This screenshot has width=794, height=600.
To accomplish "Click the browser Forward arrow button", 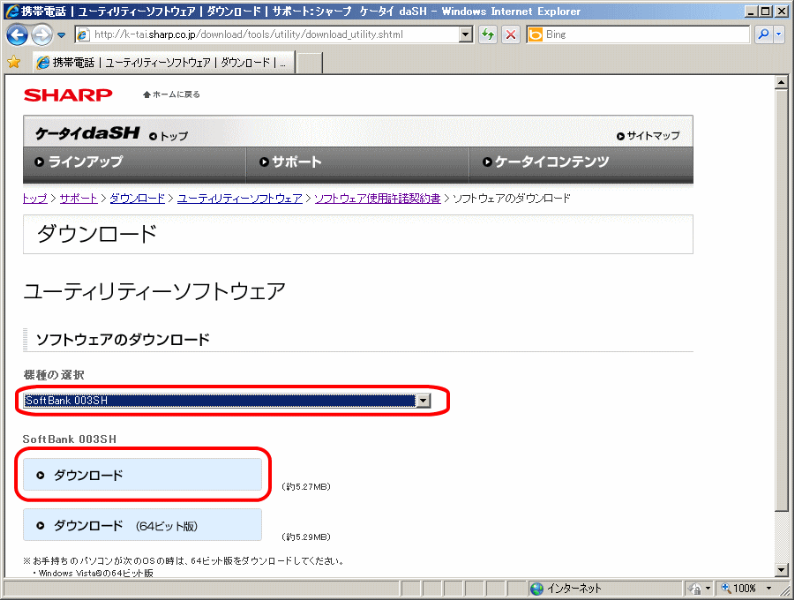I will click(42, 35).
